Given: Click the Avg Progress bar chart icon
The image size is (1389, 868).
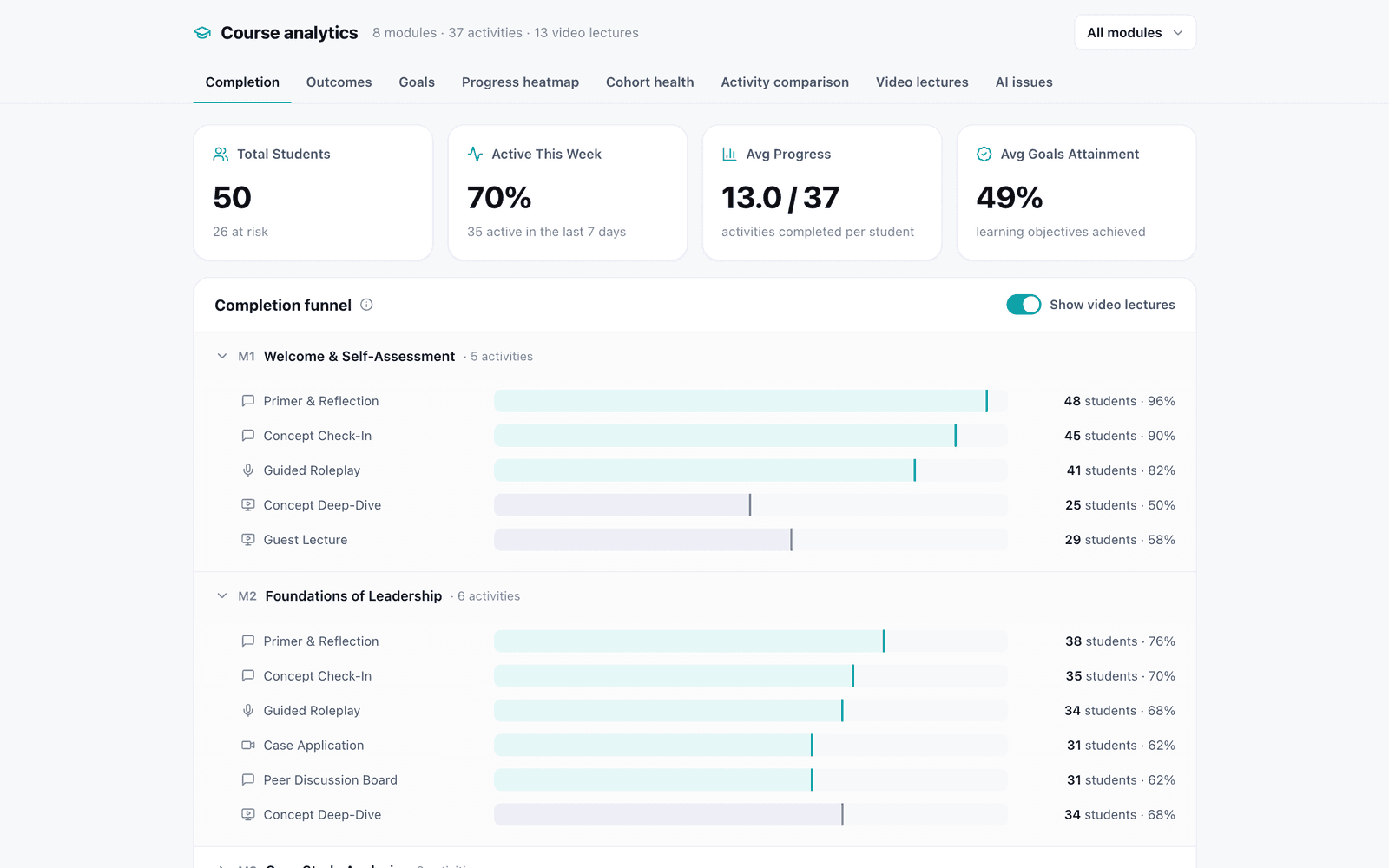Looking at the screenshot, I should point(729,154).
